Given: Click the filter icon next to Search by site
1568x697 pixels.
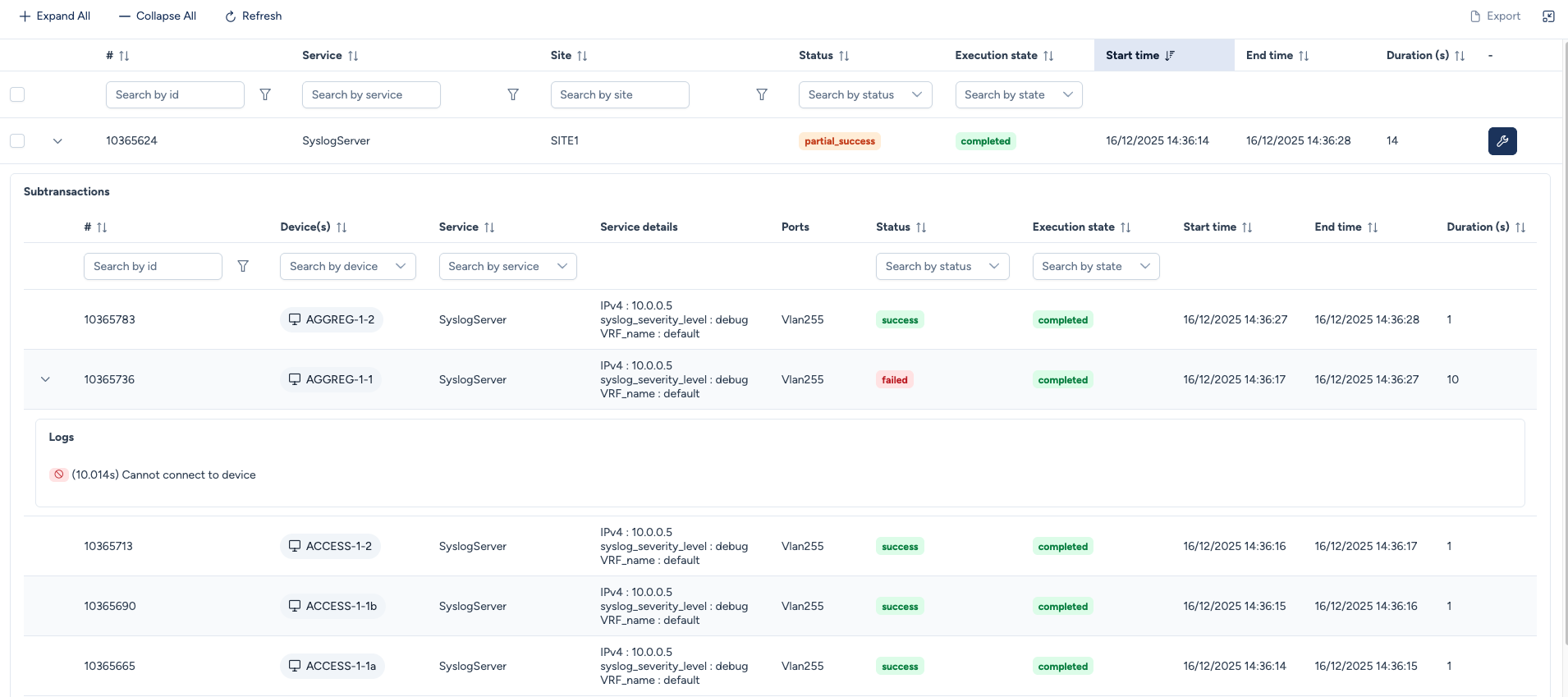Looking at the screenshot, I should click(x=762, y=94).
